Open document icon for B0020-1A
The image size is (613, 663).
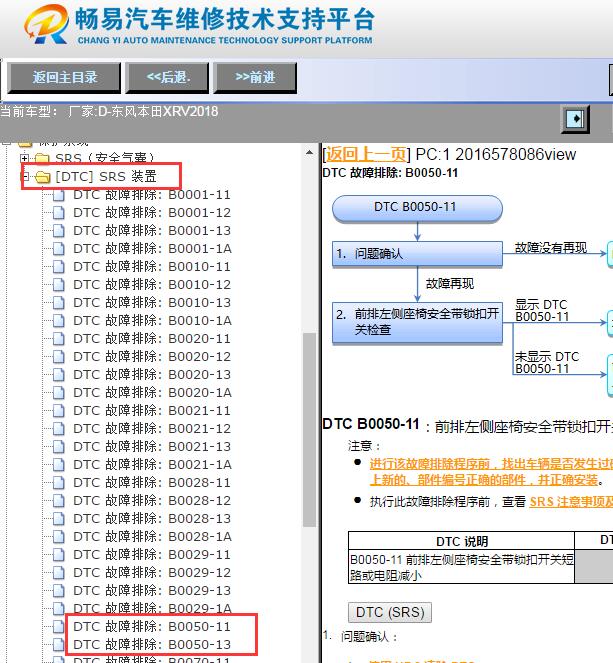(59, 392)
